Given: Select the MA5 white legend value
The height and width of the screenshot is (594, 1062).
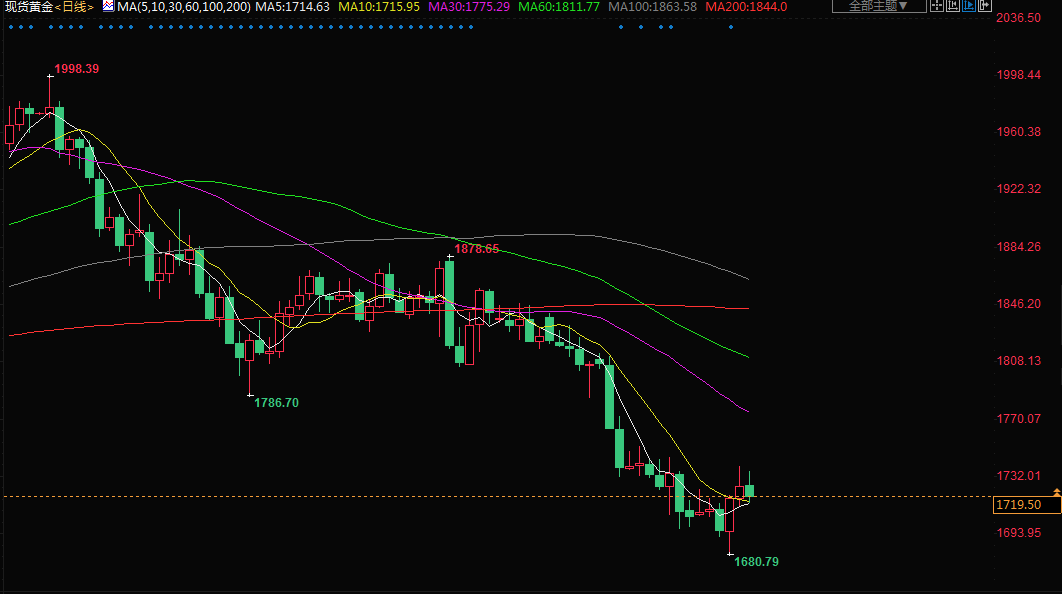Looking at the screenshot, I should click(x=293, y=7).
